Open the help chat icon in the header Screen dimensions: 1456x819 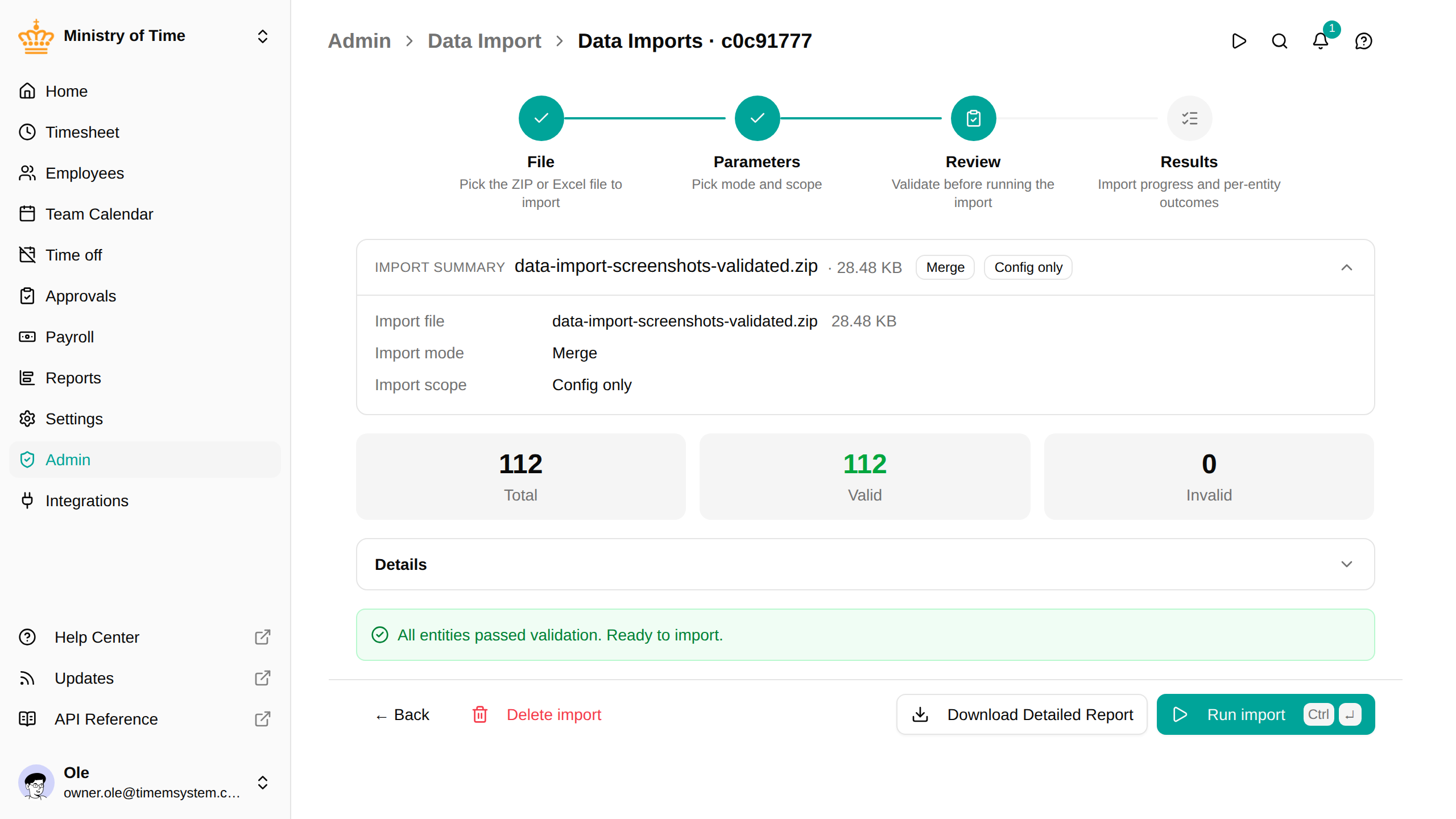1364,41
